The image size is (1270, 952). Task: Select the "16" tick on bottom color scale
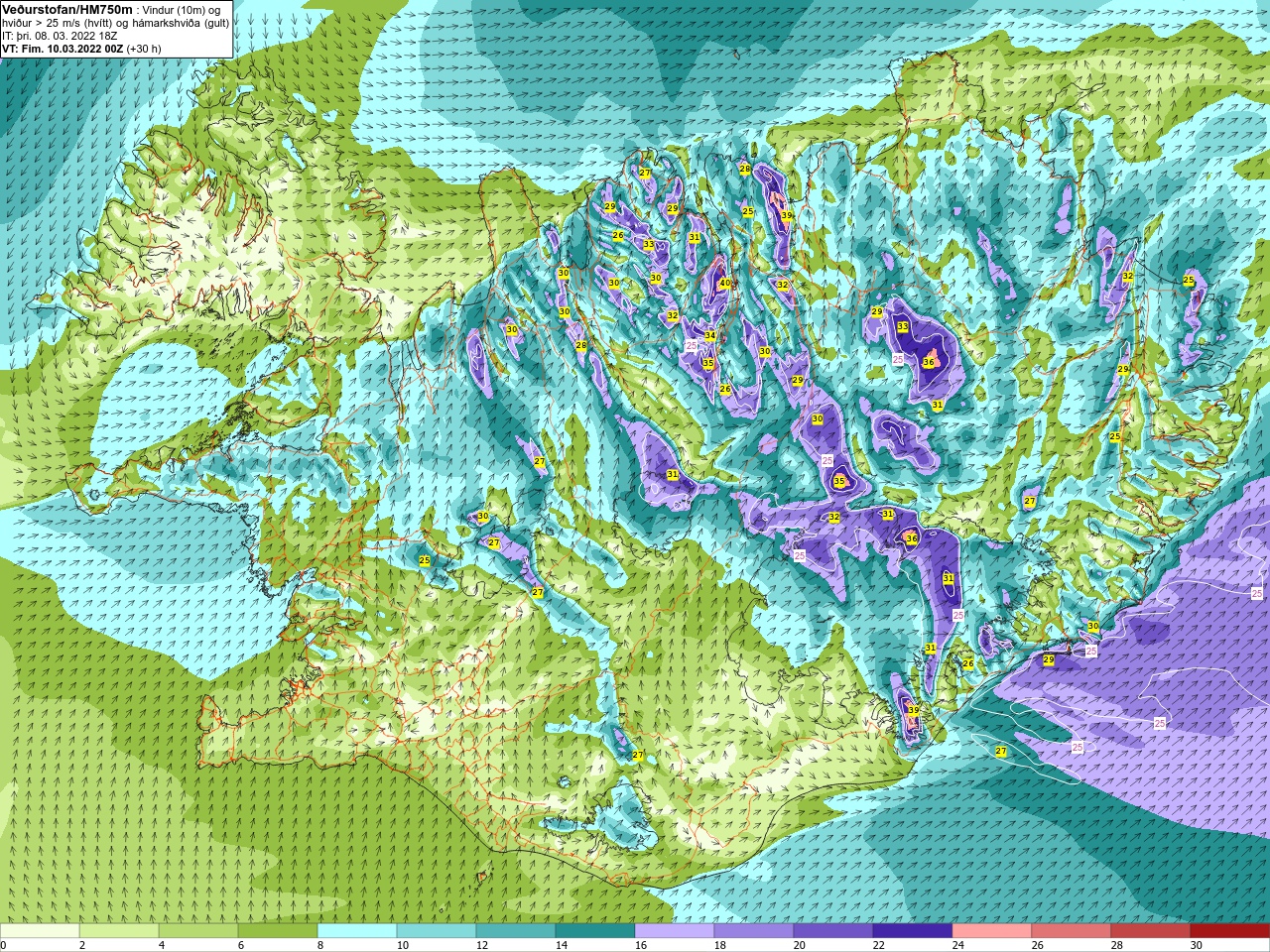coord(642,945)
